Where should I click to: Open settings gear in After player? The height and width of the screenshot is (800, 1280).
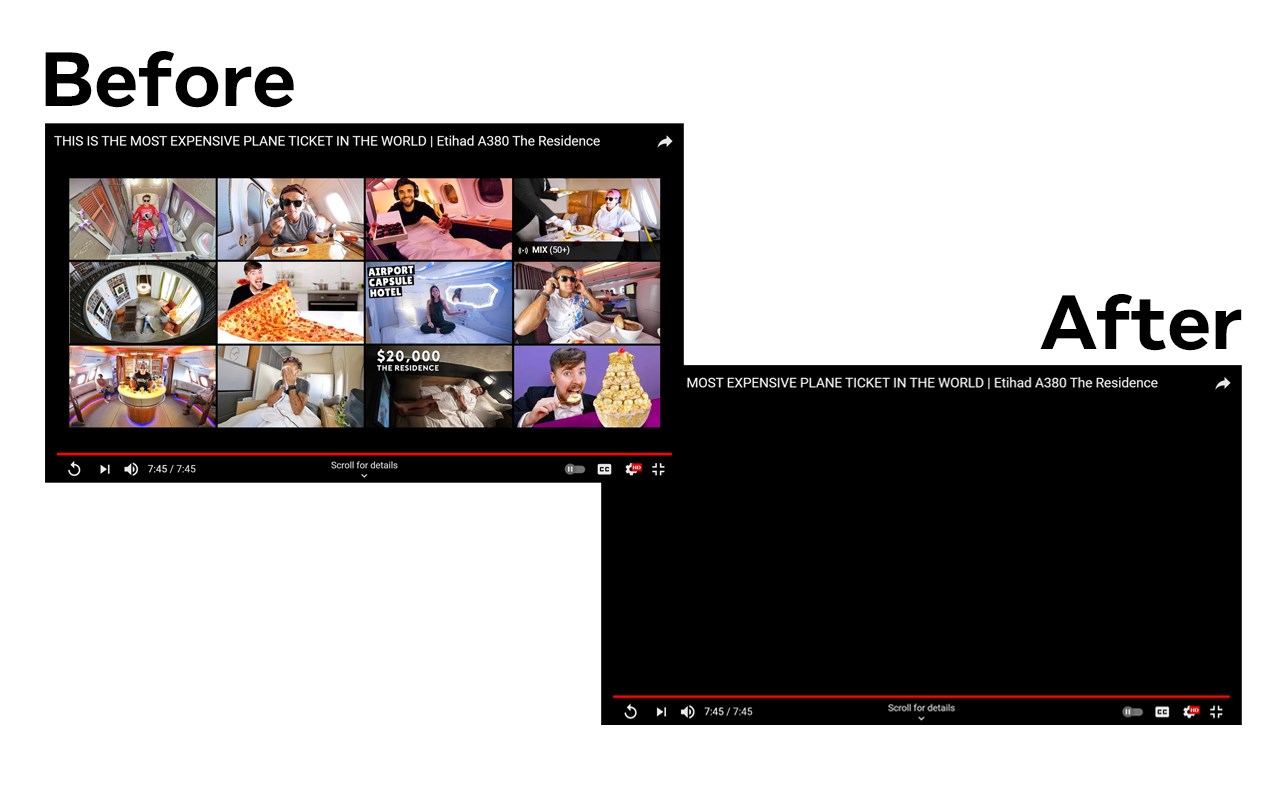pos(1190,711)
